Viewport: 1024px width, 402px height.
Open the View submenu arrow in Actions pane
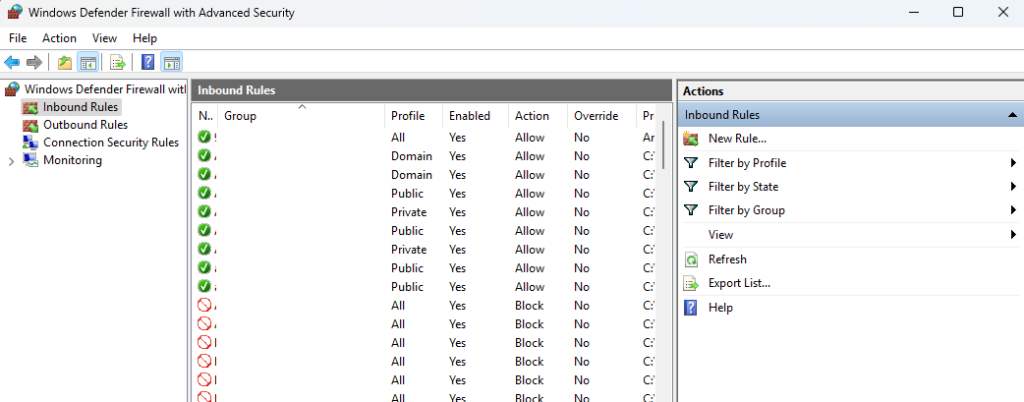click(x=1013, y=234)
